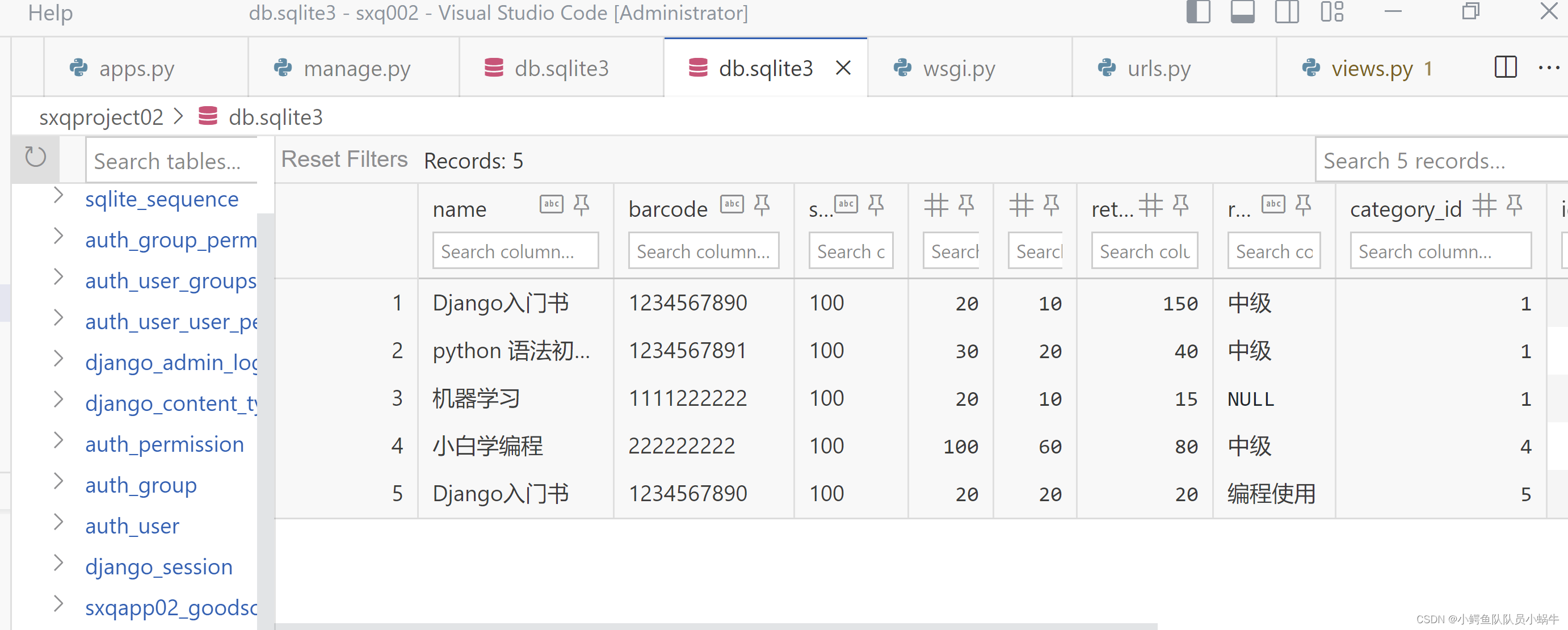
Task: Open the editor More Actions ellipsis icon
Action: tap(1549, 68)
